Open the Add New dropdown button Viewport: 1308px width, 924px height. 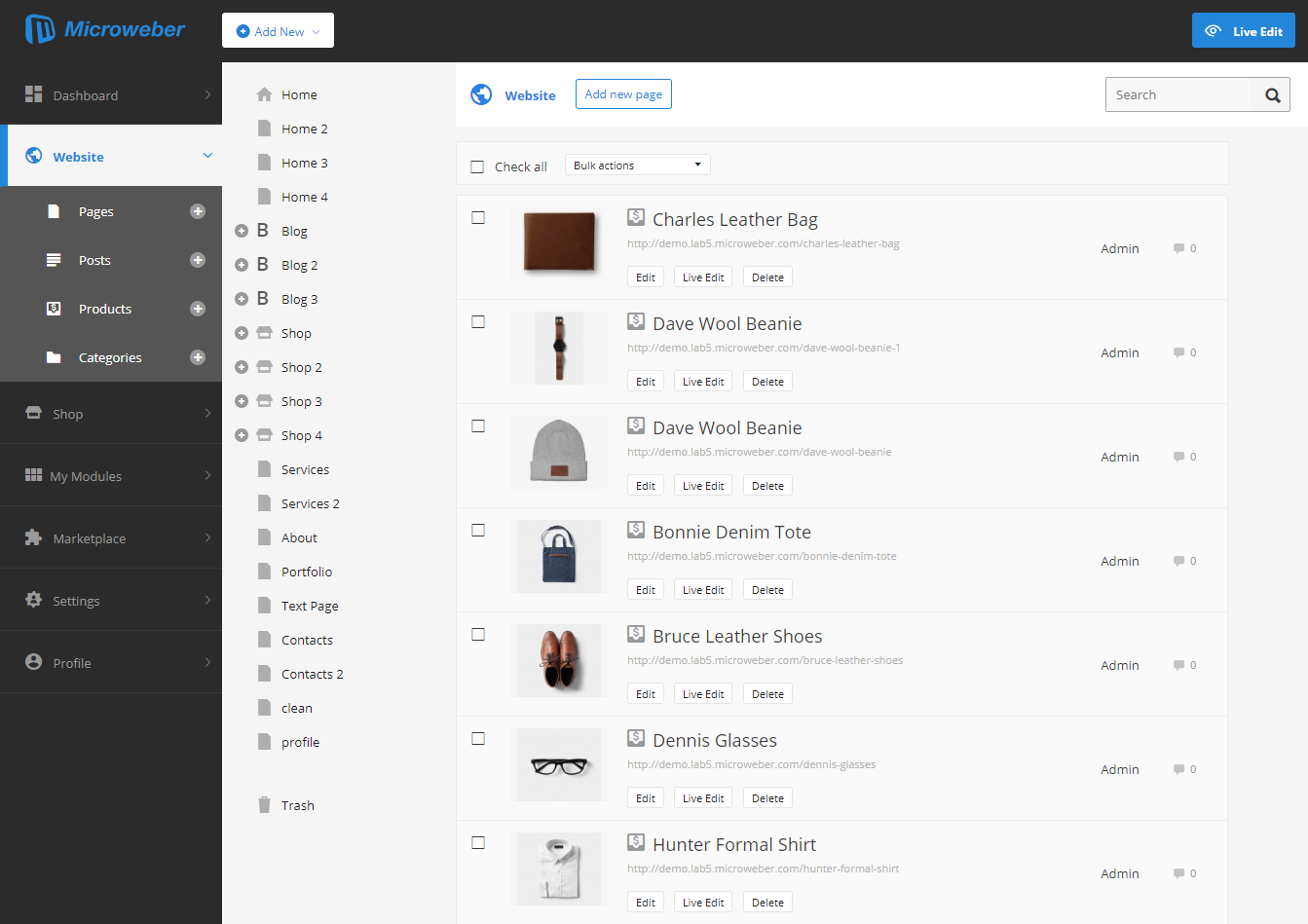278,30
